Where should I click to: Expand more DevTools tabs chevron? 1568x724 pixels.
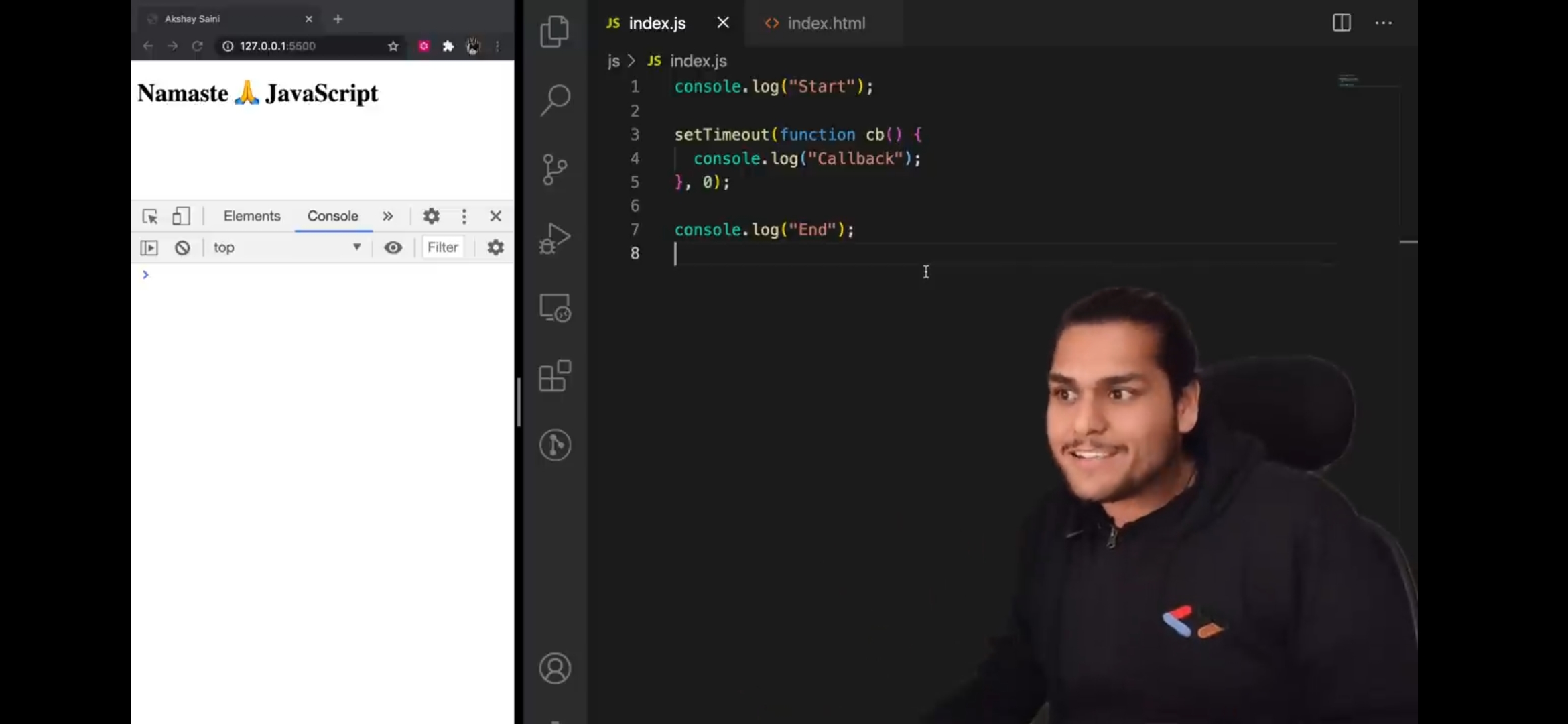click(387, 217)
